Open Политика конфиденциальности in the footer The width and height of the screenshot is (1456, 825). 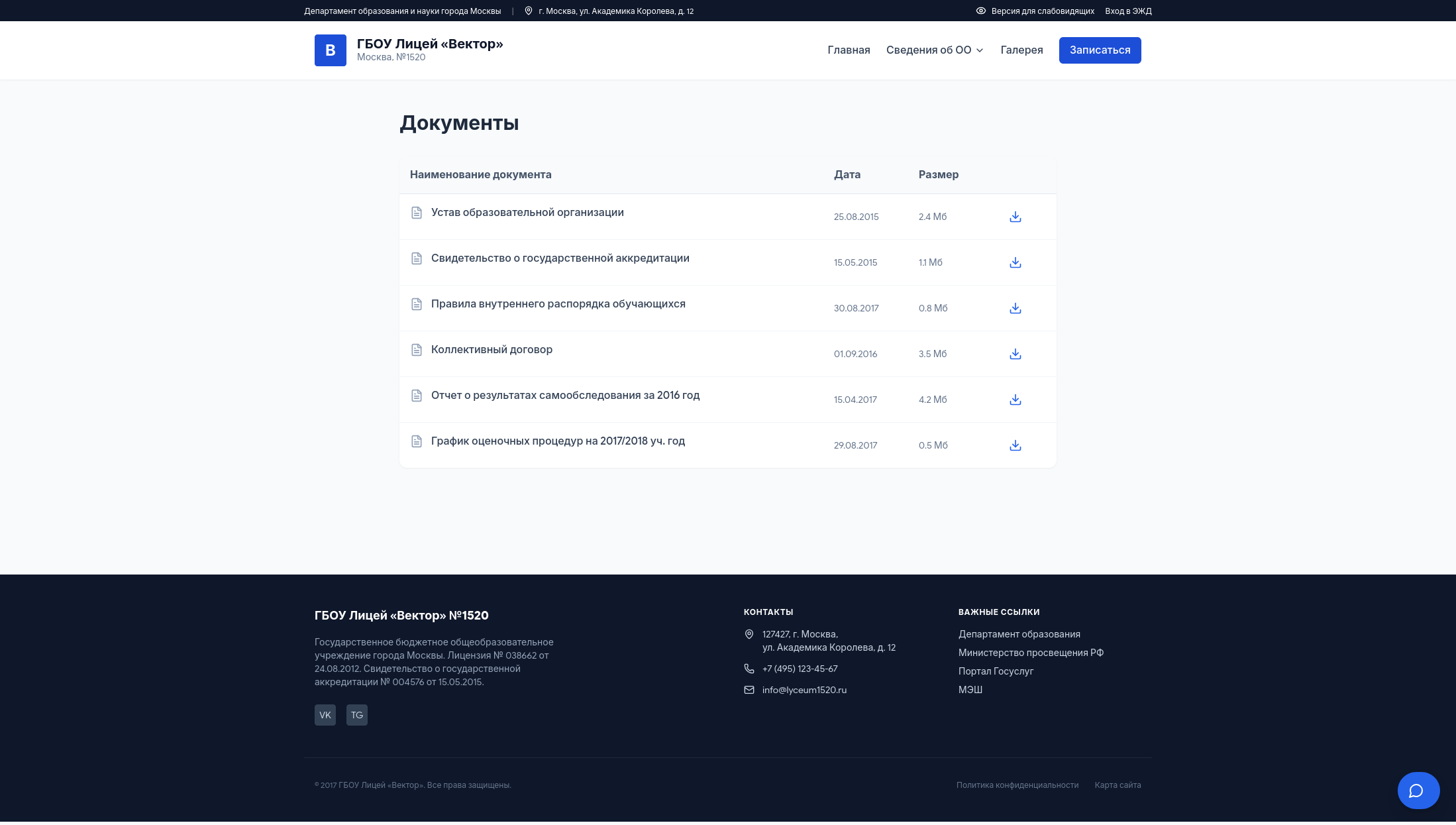point(1017,785)
